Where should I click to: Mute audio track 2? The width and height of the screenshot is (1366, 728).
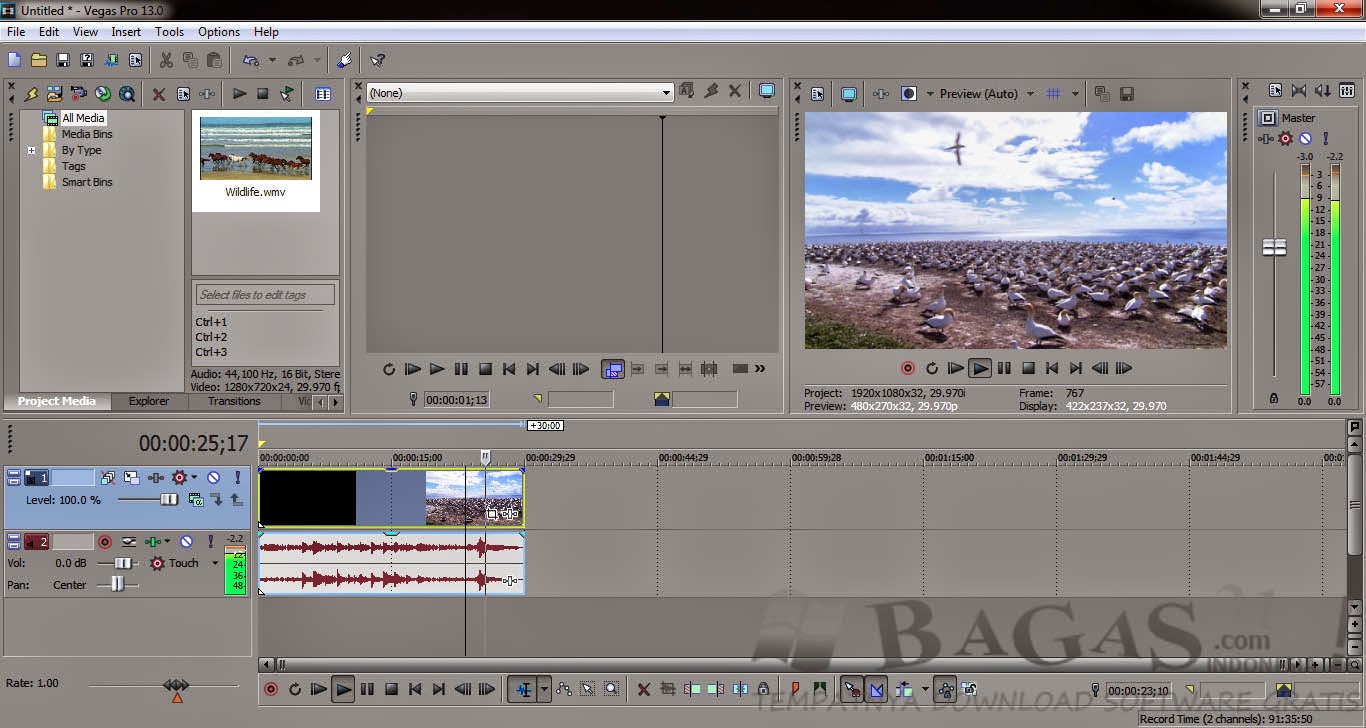click(186, 542)
